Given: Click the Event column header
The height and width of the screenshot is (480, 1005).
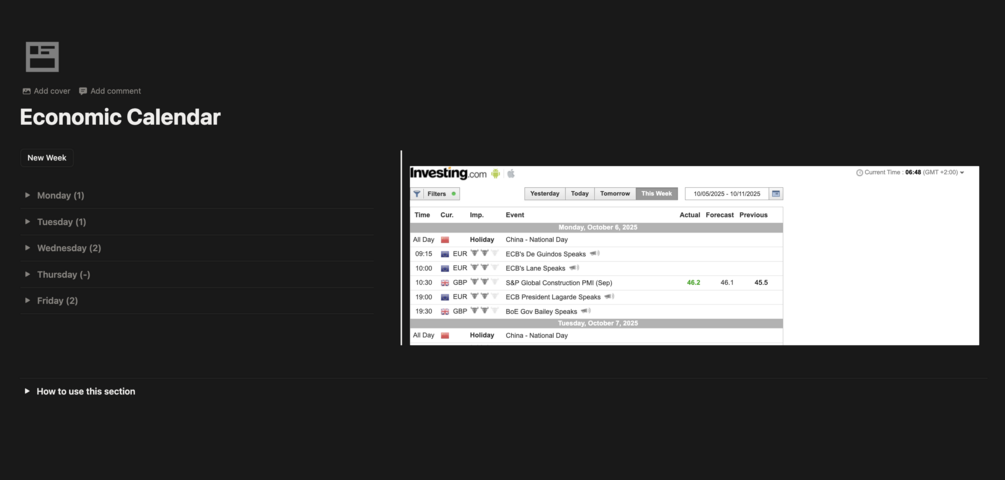Looking at the screenshot, I should point(515,215).
